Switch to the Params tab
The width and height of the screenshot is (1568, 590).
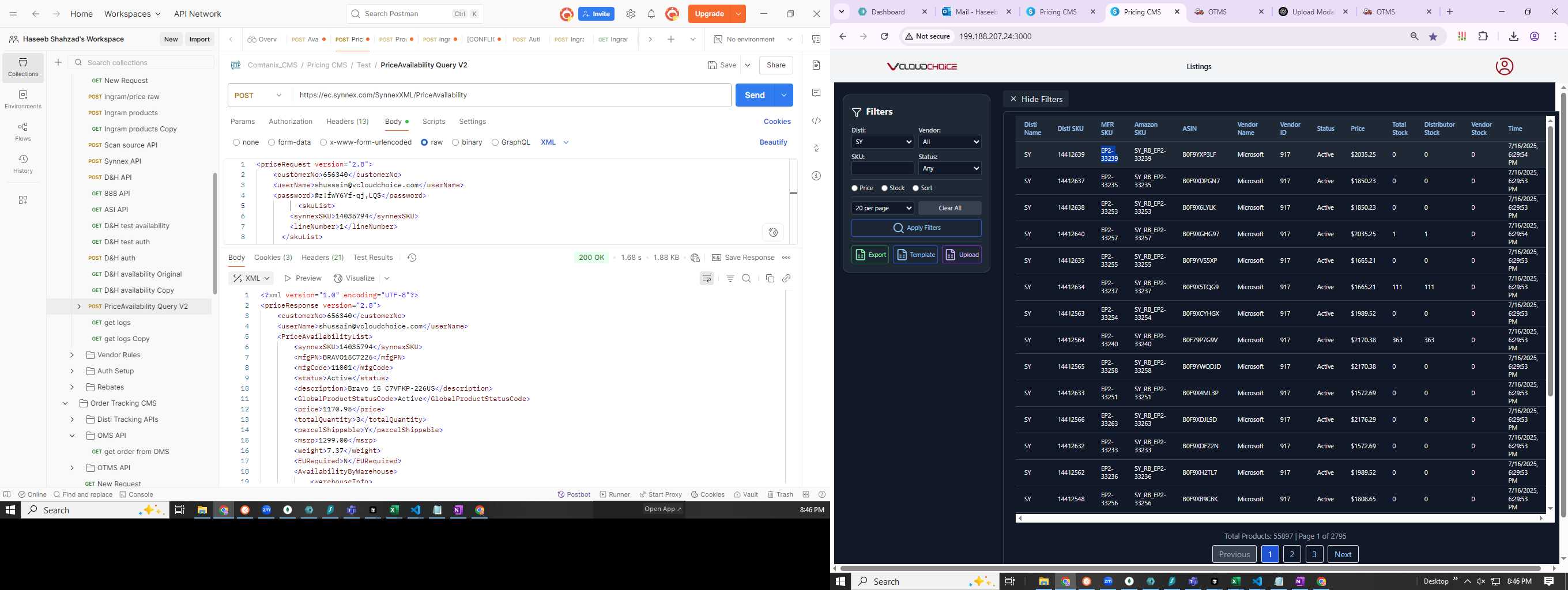[x=242, y=122]
